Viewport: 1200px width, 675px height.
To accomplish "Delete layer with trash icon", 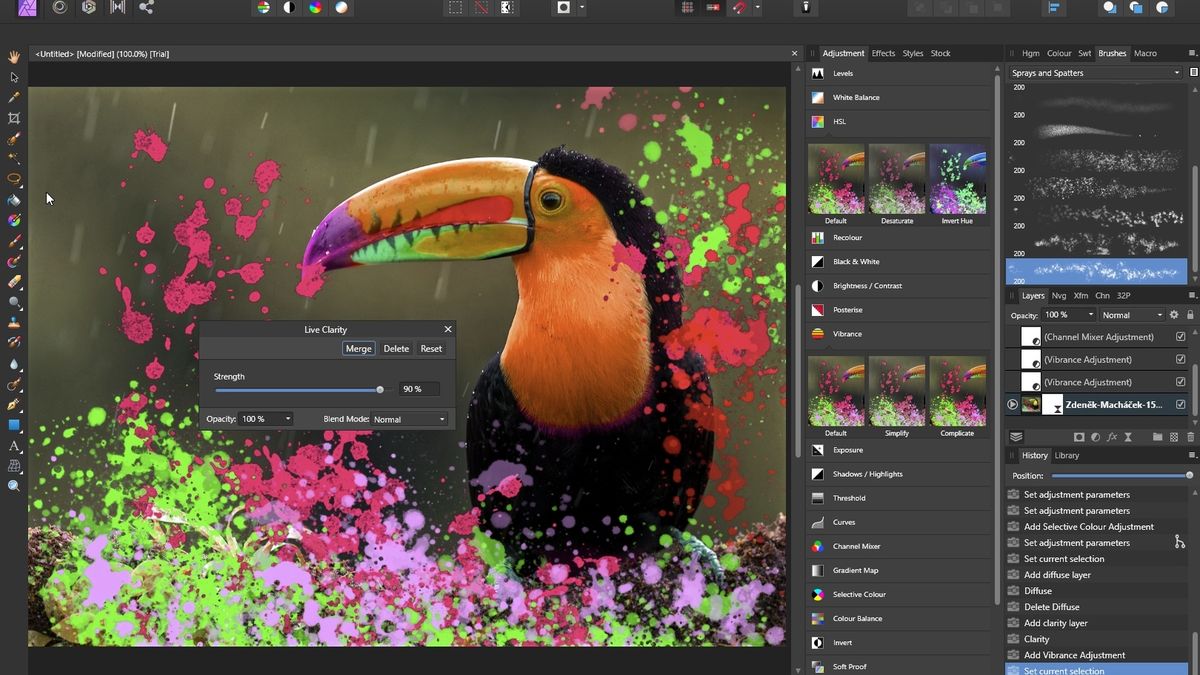I will pos(1190,437).
